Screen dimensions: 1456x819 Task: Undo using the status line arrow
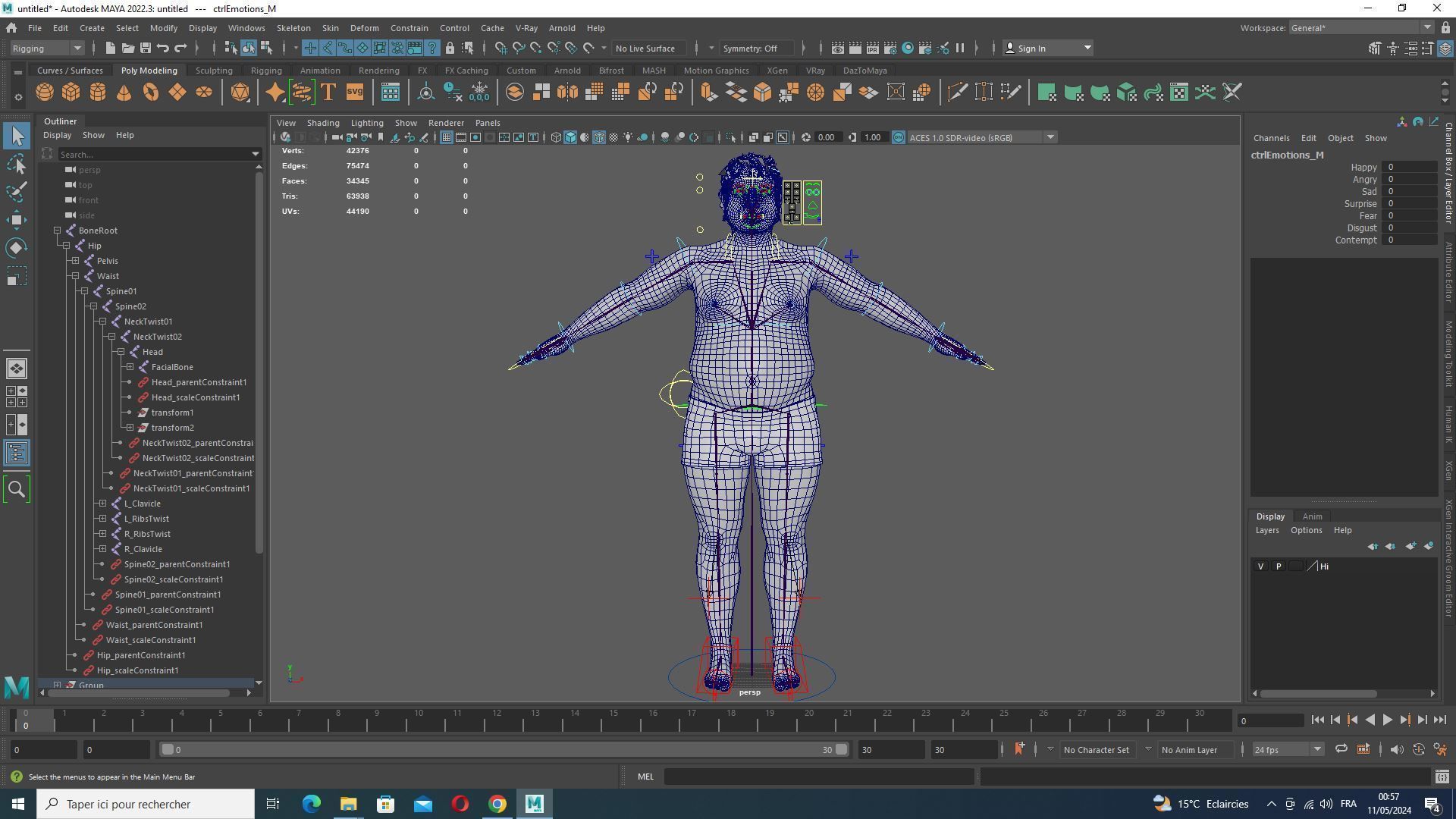point(163,48)
